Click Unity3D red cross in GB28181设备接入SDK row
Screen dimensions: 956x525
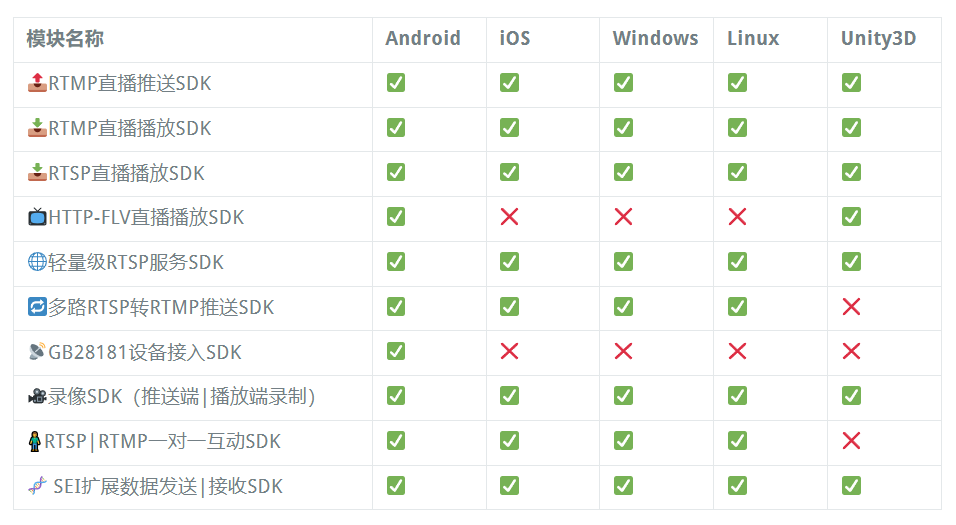click(851, 351)
